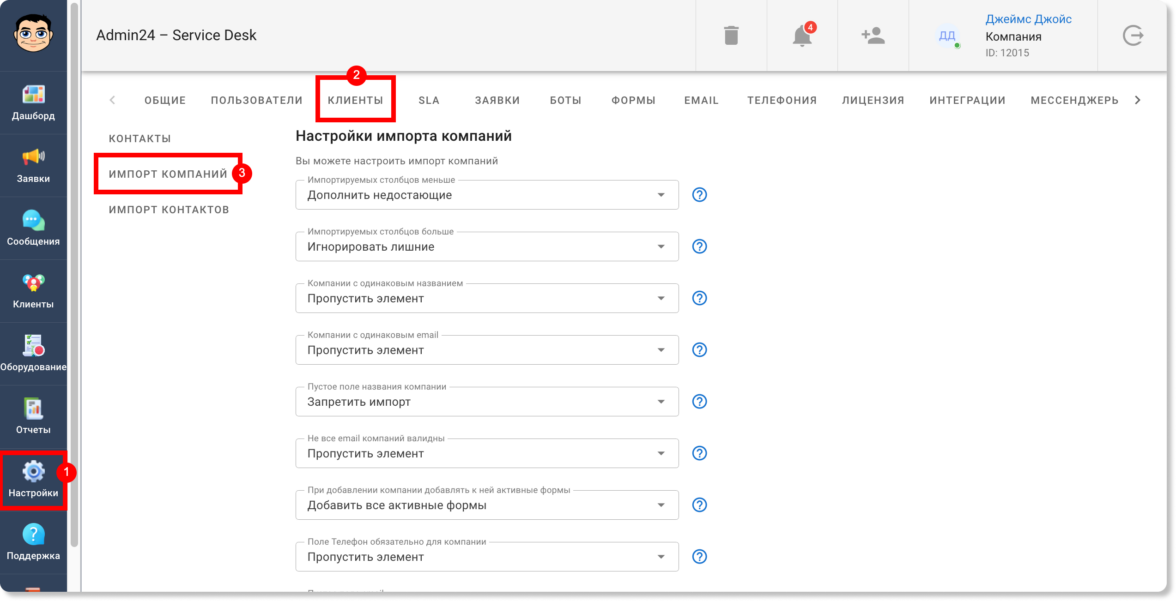This screenshot has width=1176, height=601.
Task: Expand Импортируемых столбцов больше dropdown
Action: pyautogui.click(x=487, y=247)
